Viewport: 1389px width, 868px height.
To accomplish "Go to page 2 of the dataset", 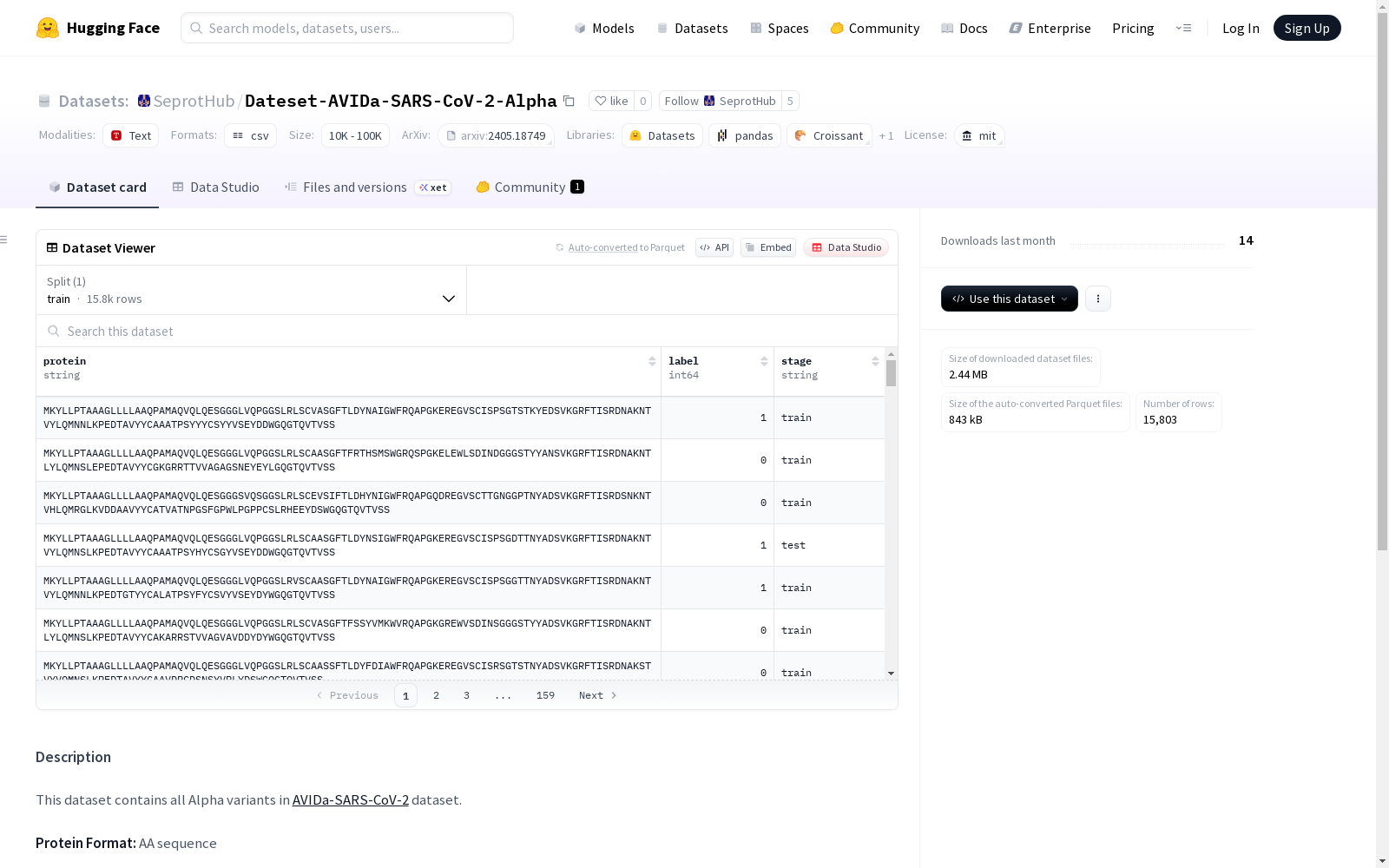I will (436, 695).
